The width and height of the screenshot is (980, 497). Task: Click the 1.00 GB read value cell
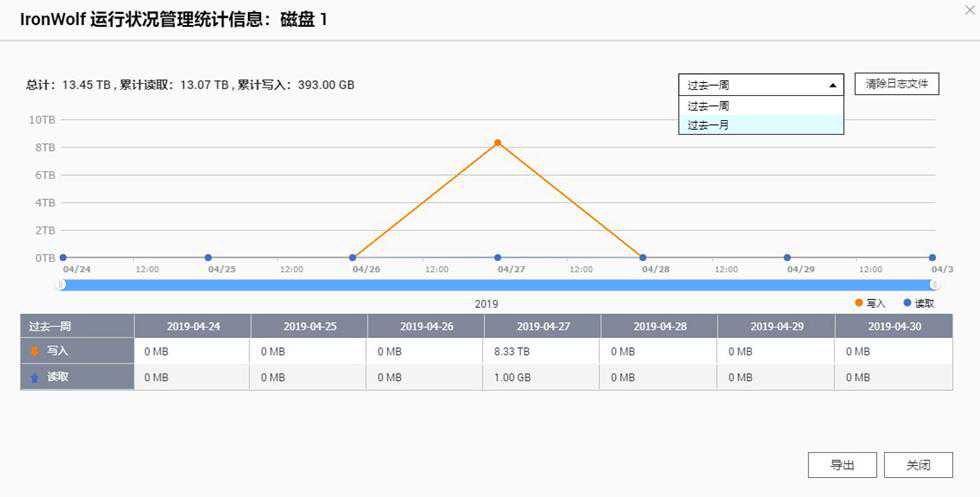(x=542, y=377)
